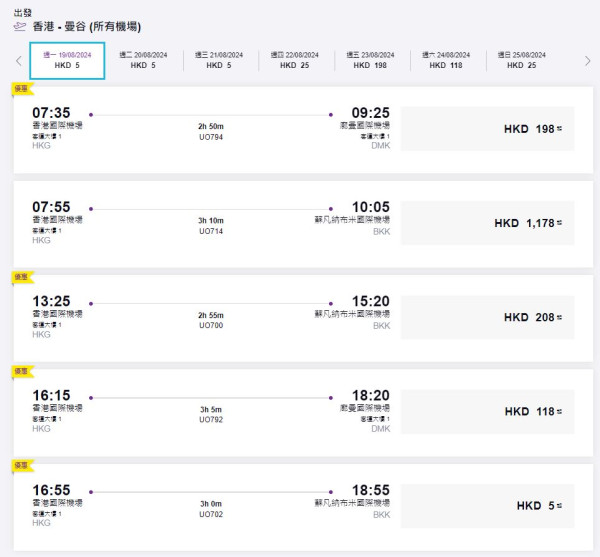Select the 23/08/2024 HKD 198 tab
This screenshot has height=557, width=600.
click(370, 60)
